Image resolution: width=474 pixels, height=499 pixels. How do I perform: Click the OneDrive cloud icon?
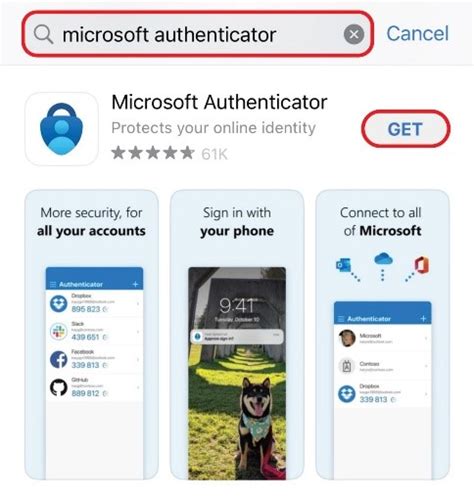[383, 259]
